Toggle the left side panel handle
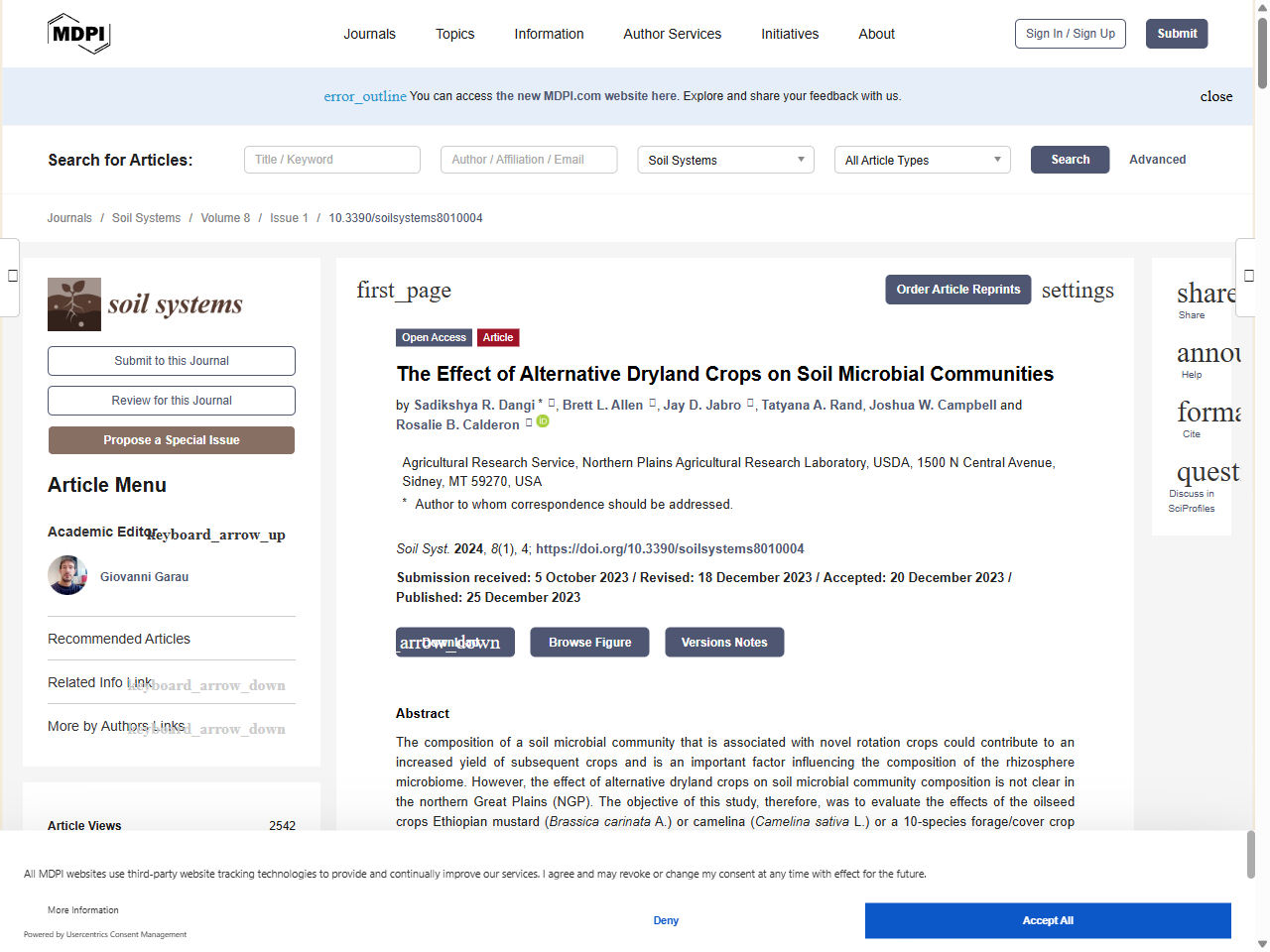 11,276
